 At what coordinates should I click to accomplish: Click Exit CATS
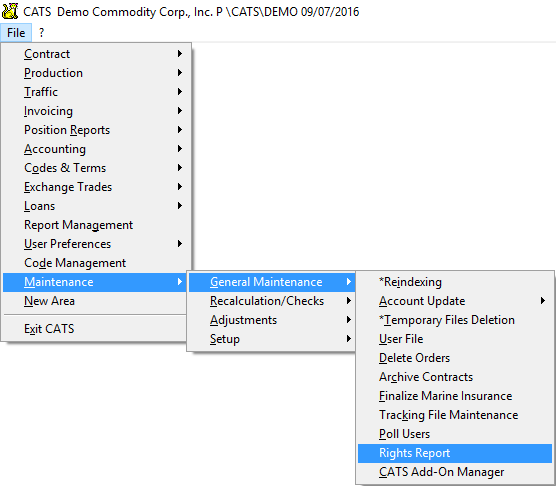(x=96, y=329)
